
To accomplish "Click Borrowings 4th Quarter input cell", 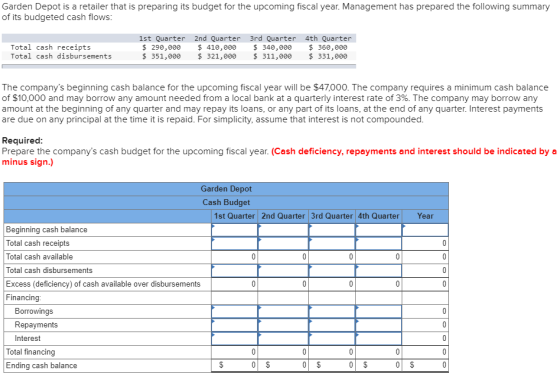I will point(379,311).
